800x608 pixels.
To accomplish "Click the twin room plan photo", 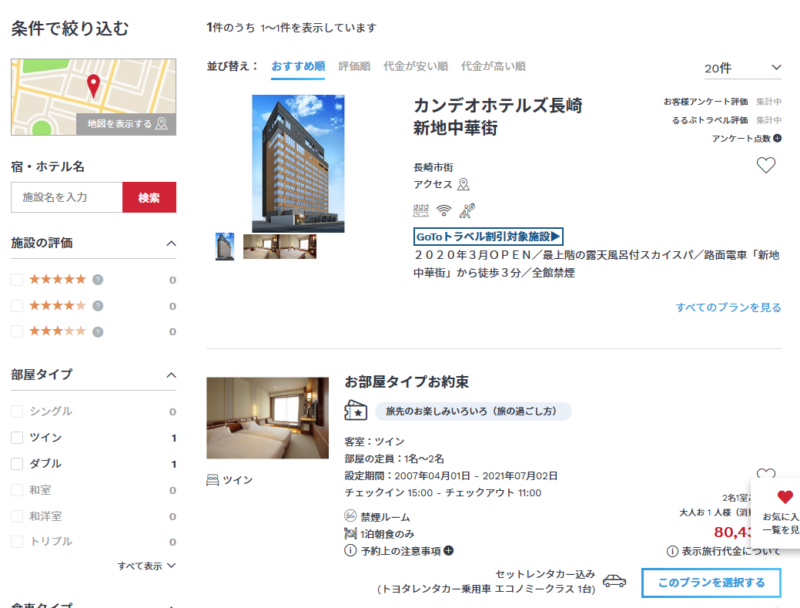I will pos(267,418).
